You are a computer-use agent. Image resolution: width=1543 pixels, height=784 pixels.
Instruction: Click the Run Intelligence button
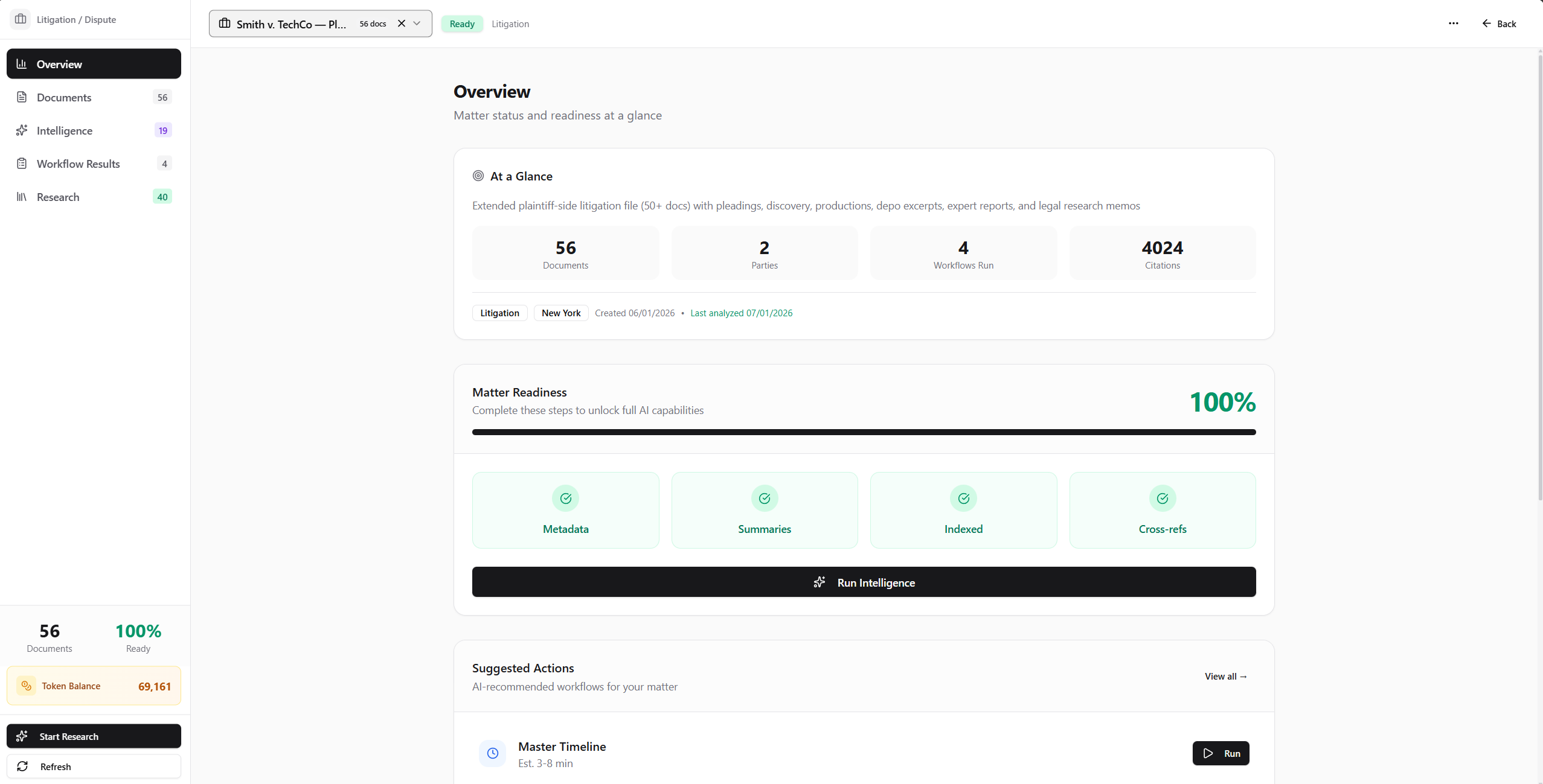[x=863, y=582]
